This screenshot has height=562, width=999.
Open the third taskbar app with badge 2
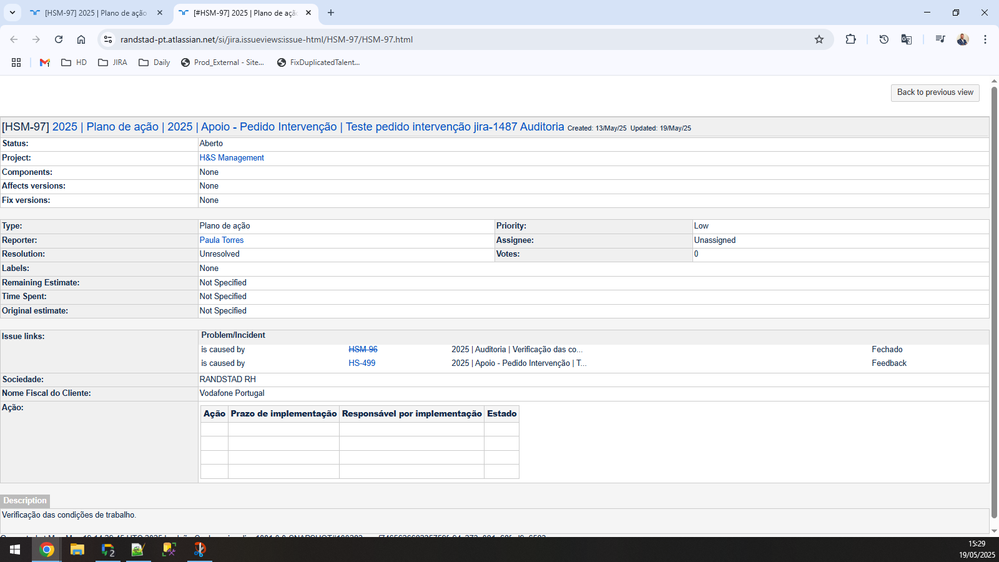point(108,549)
